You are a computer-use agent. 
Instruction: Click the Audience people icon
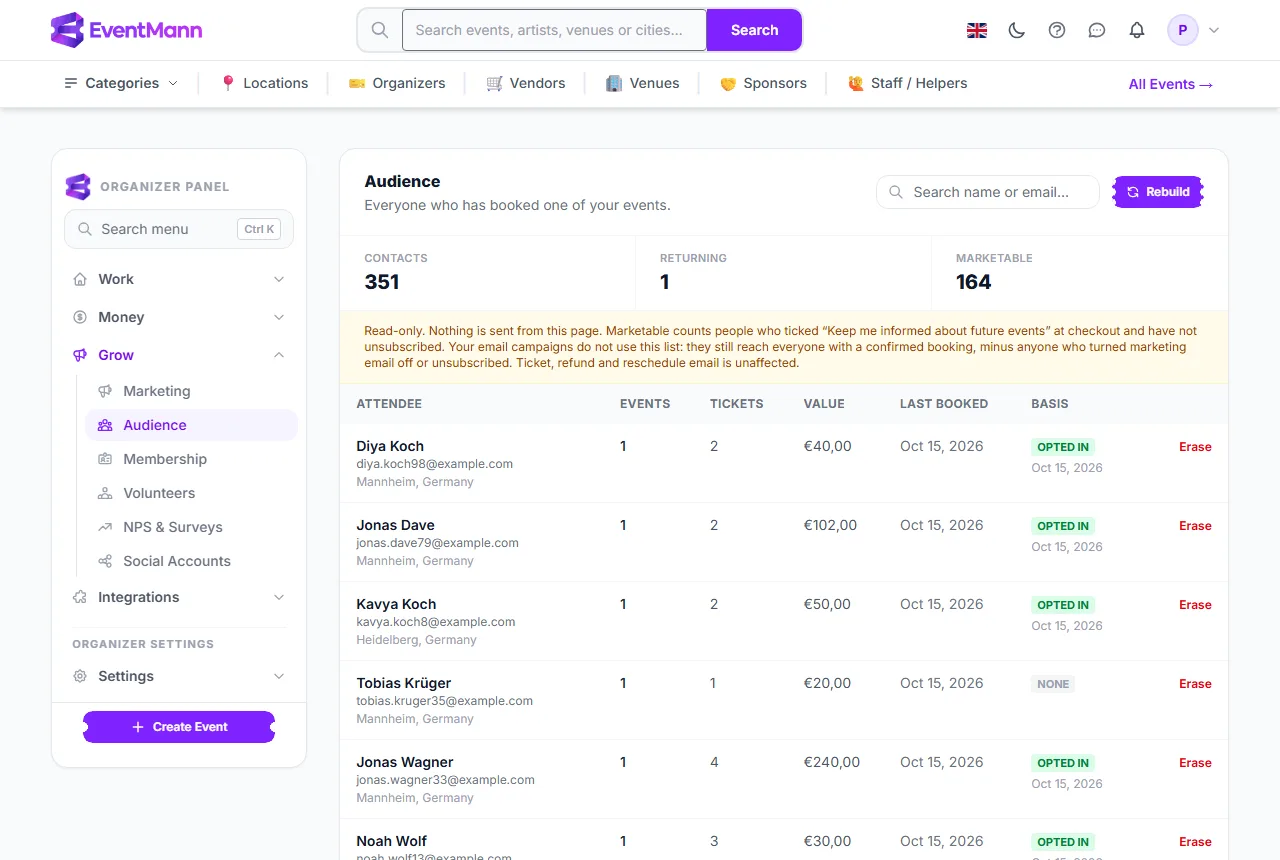point(105,425)
